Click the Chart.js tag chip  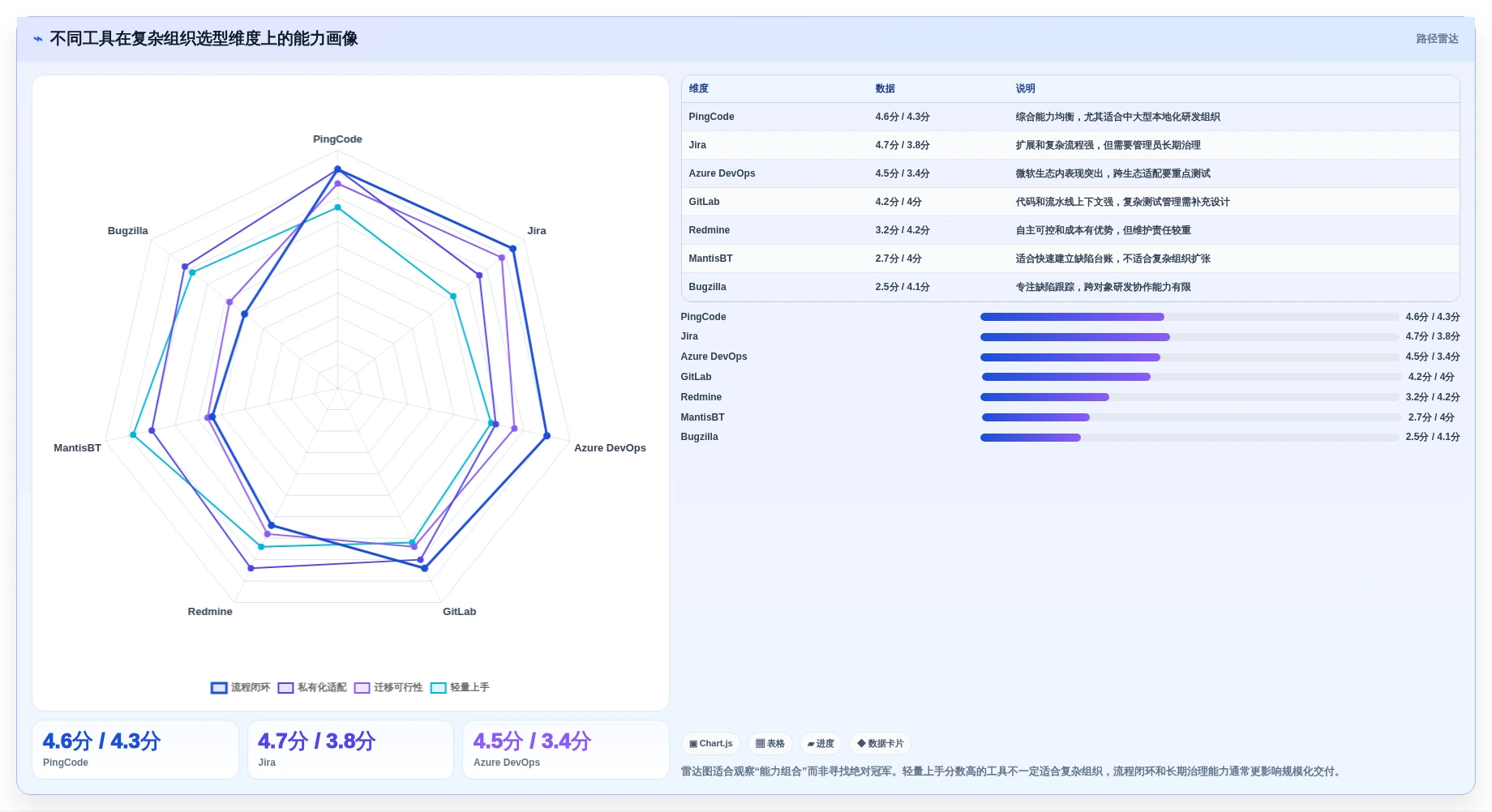click(x=711, y=743)
